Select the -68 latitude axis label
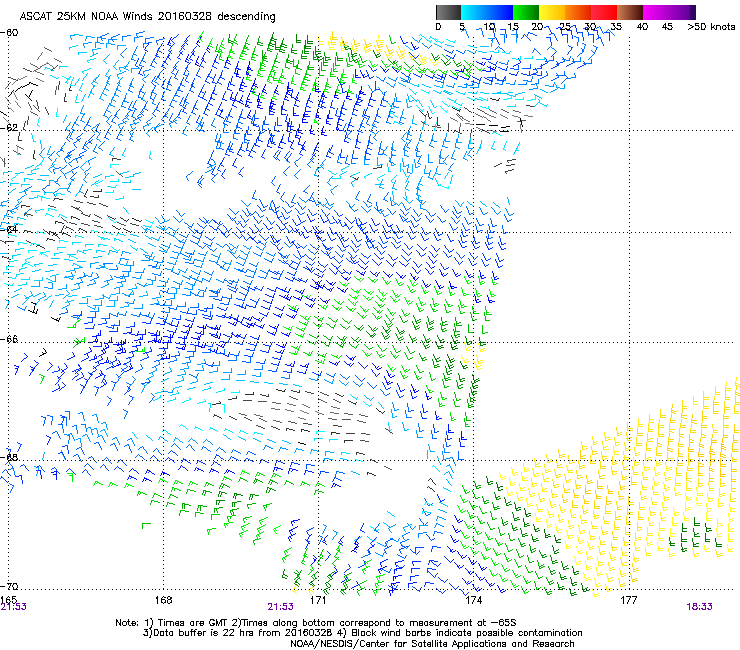Screen dimensions: 740x650 tap(9, 458)
